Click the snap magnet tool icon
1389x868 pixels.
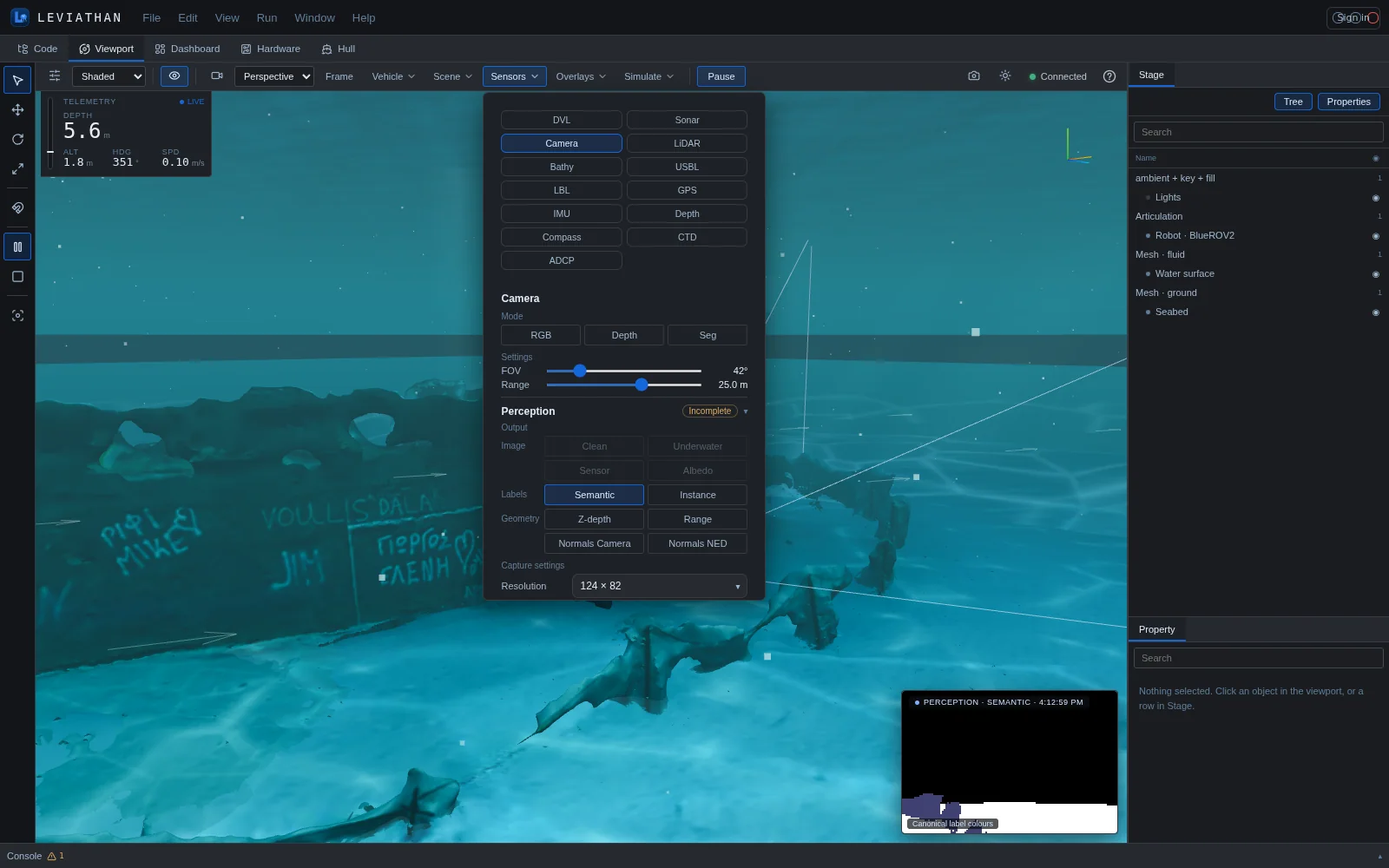(17, 208)
